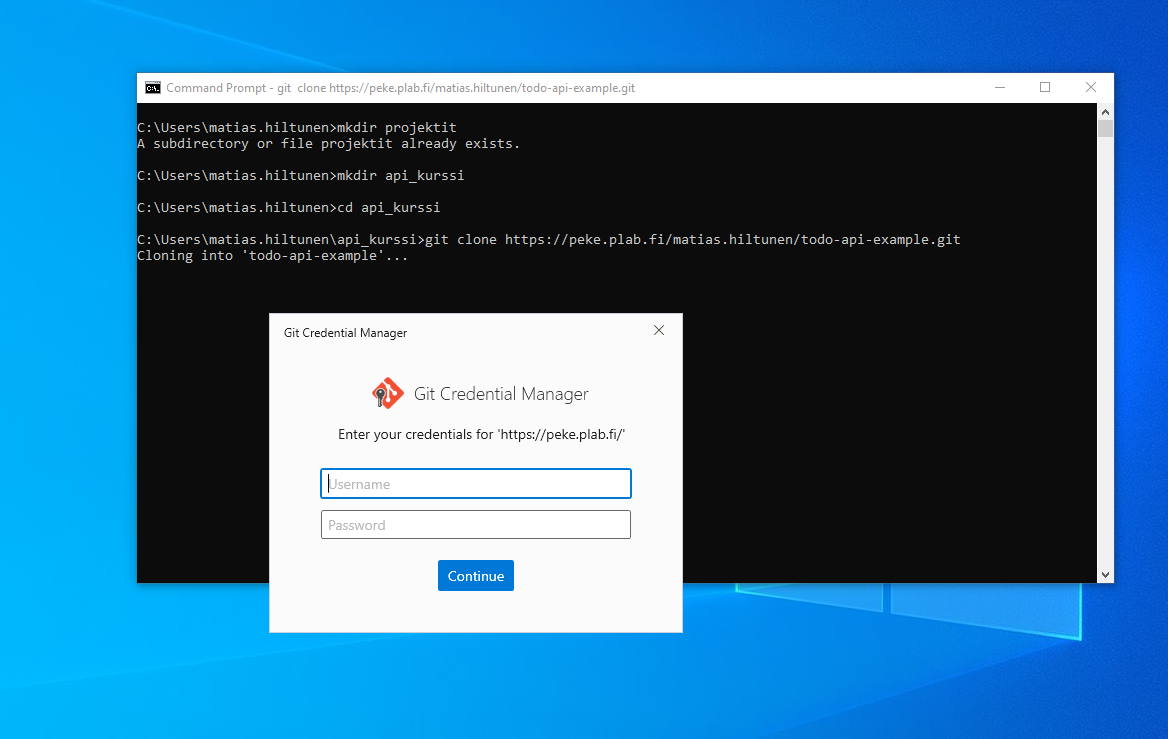Viewport: 1168px width, 739px height.
Task: Click the 'Cloning into 'todo-api-example'...' line
Action: tap(273, 256)
